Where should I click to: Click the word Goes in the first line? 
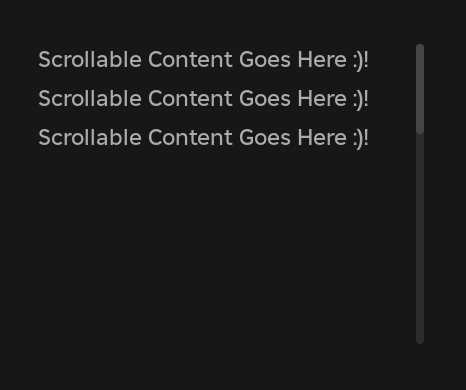point(265,60)
